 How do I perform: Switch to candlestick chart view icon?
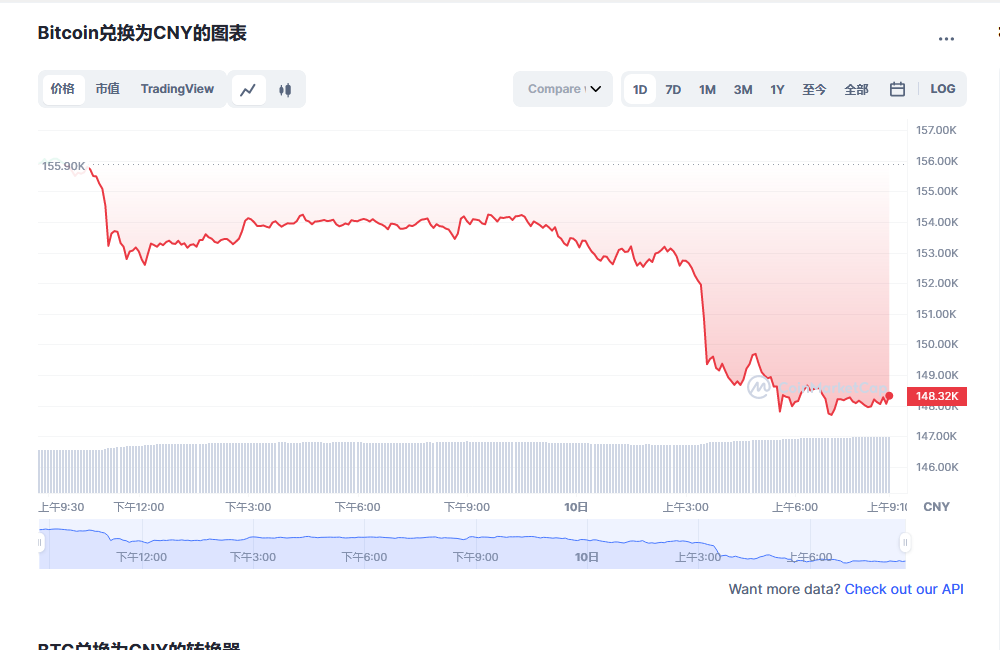tap(285, 89)
